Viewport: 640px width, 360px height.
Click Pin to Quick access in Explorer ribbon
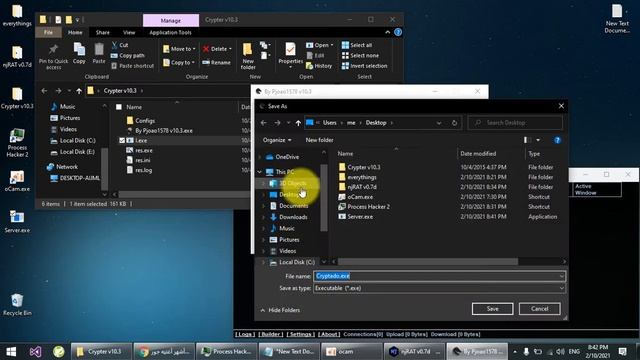(x=53, y=56)
